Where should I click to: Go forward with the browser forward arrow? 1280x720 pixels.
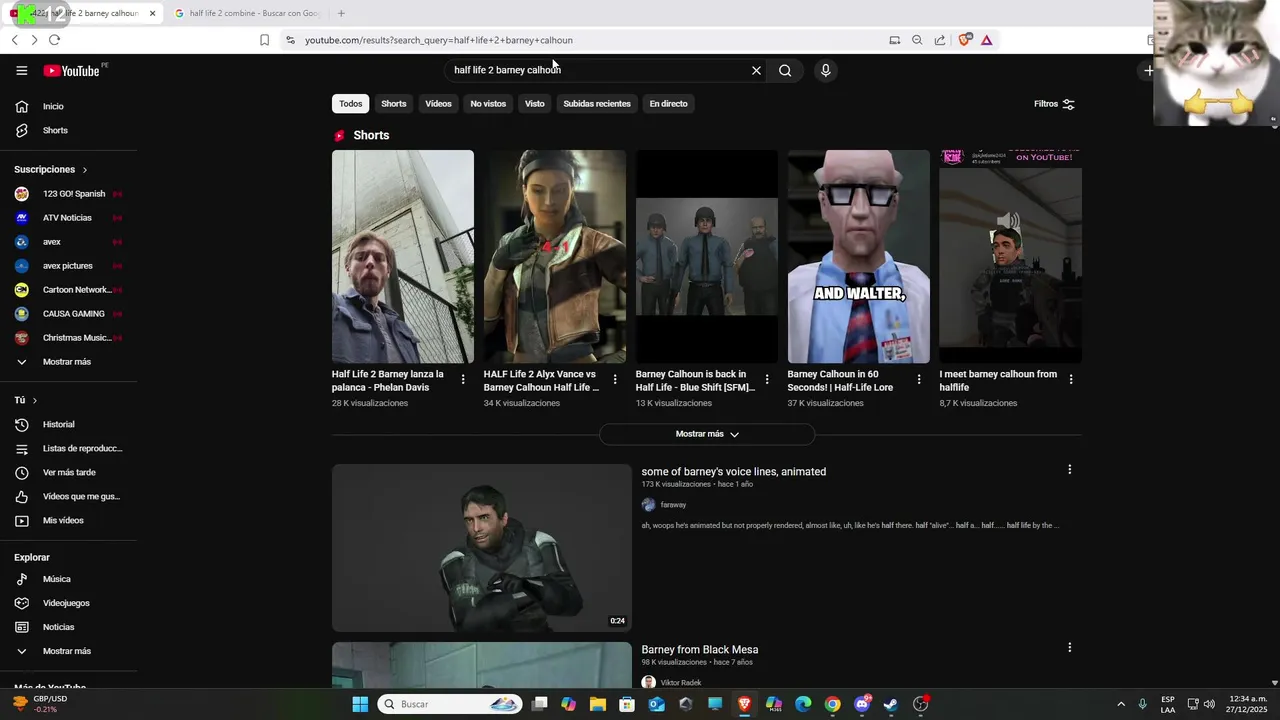click(x=34, y=40)
